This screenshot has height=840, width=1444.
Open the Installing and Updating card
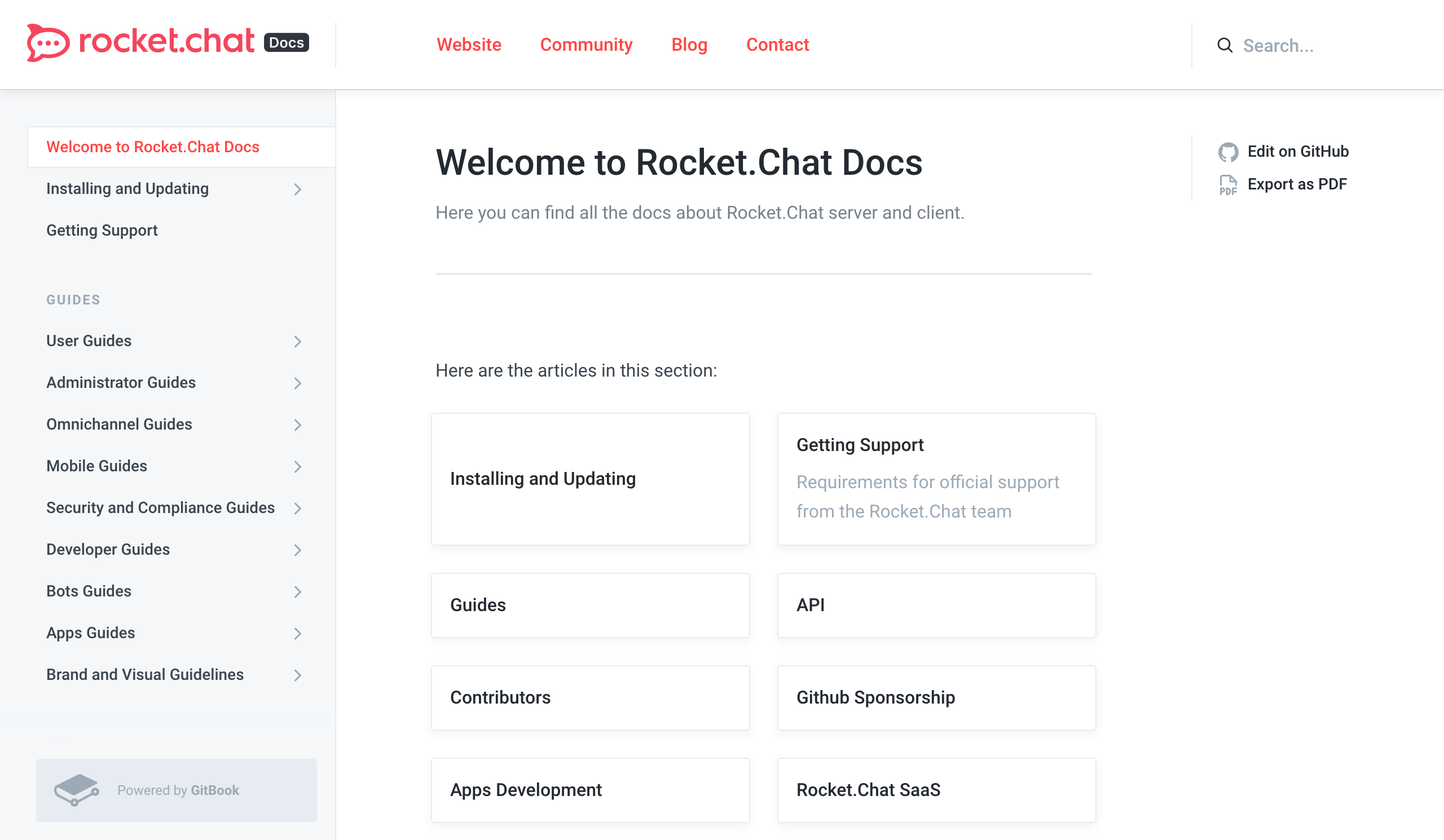(590, 479)
